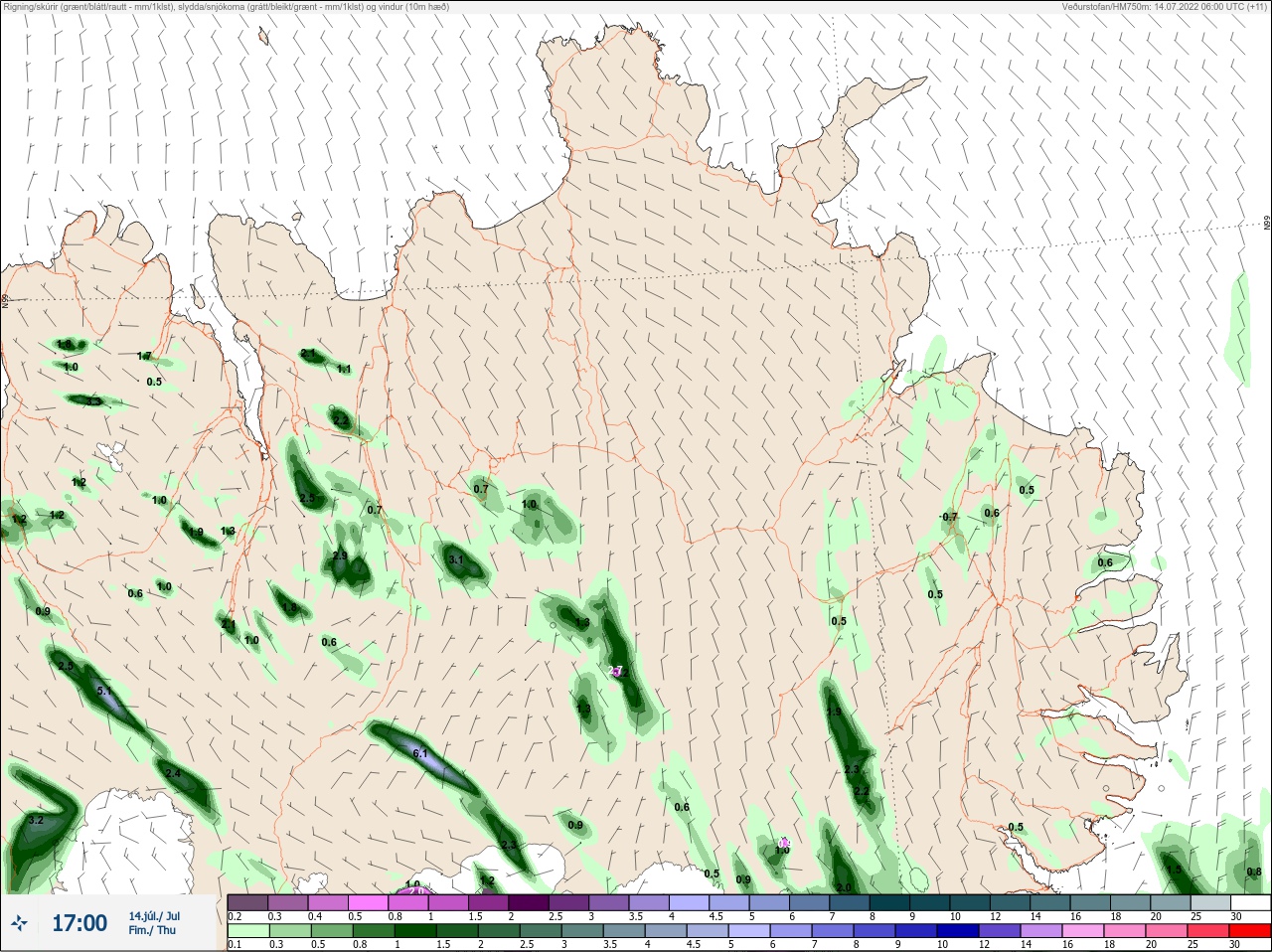This screenshot has height=952, width=1272.
Task: Click the pink 2.7 value on the map
Action: coord(616,671)
